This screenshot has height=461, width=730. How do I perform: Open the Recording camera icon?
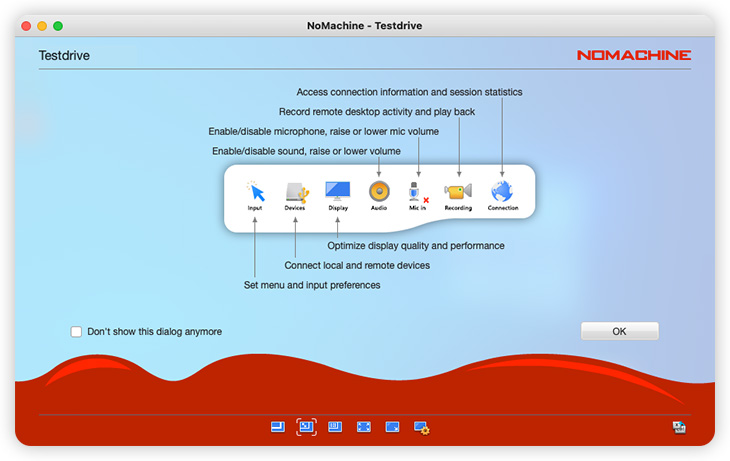(458, 193)
